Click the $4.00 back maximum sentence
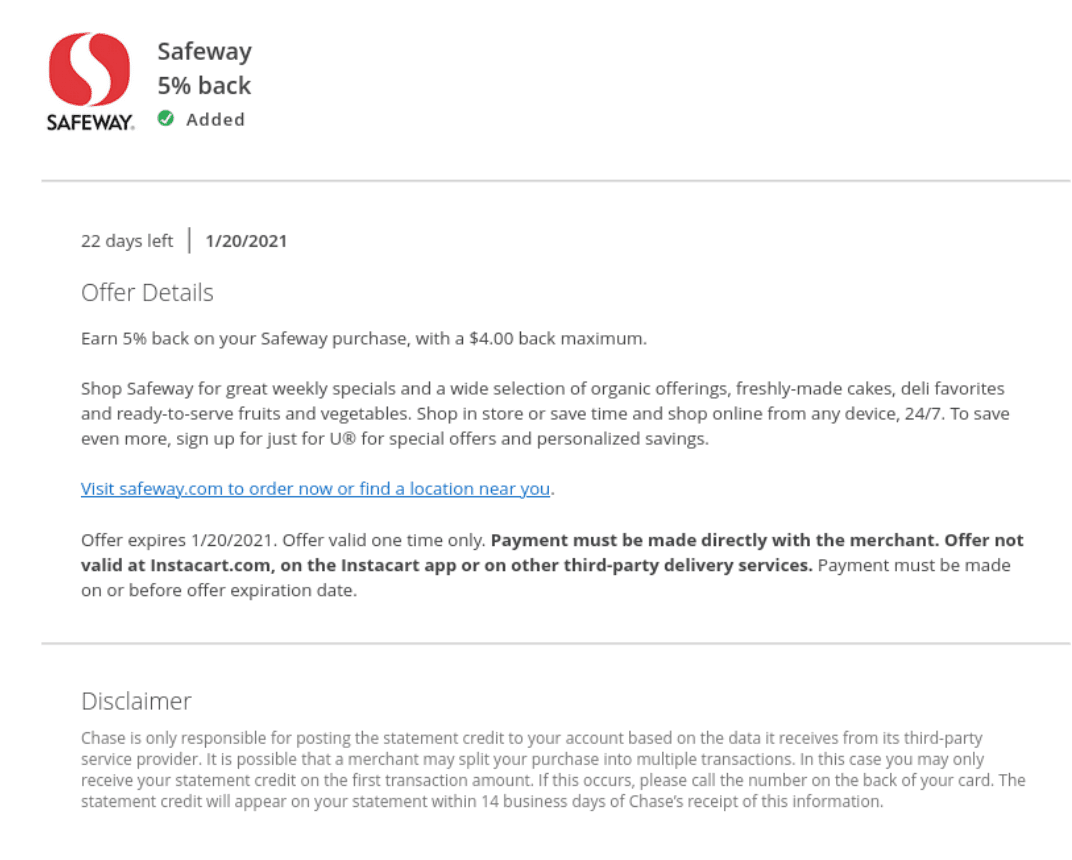 click(364, 338)
